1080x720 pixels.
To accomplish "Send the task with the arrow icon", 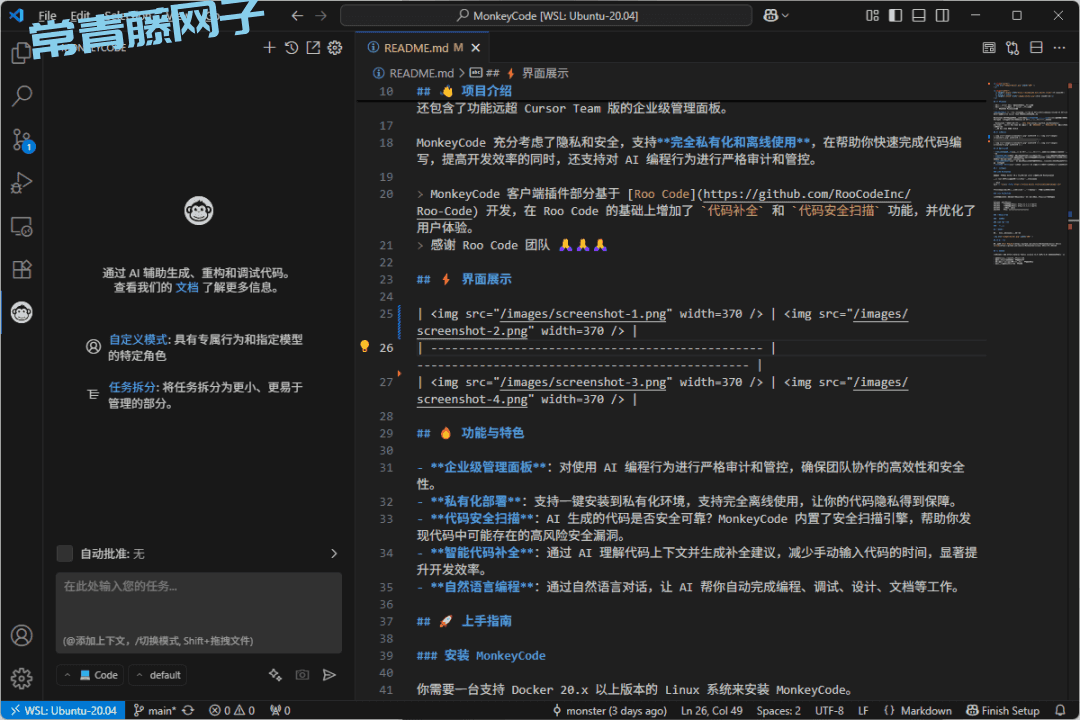I will click(x=329, y=675).
